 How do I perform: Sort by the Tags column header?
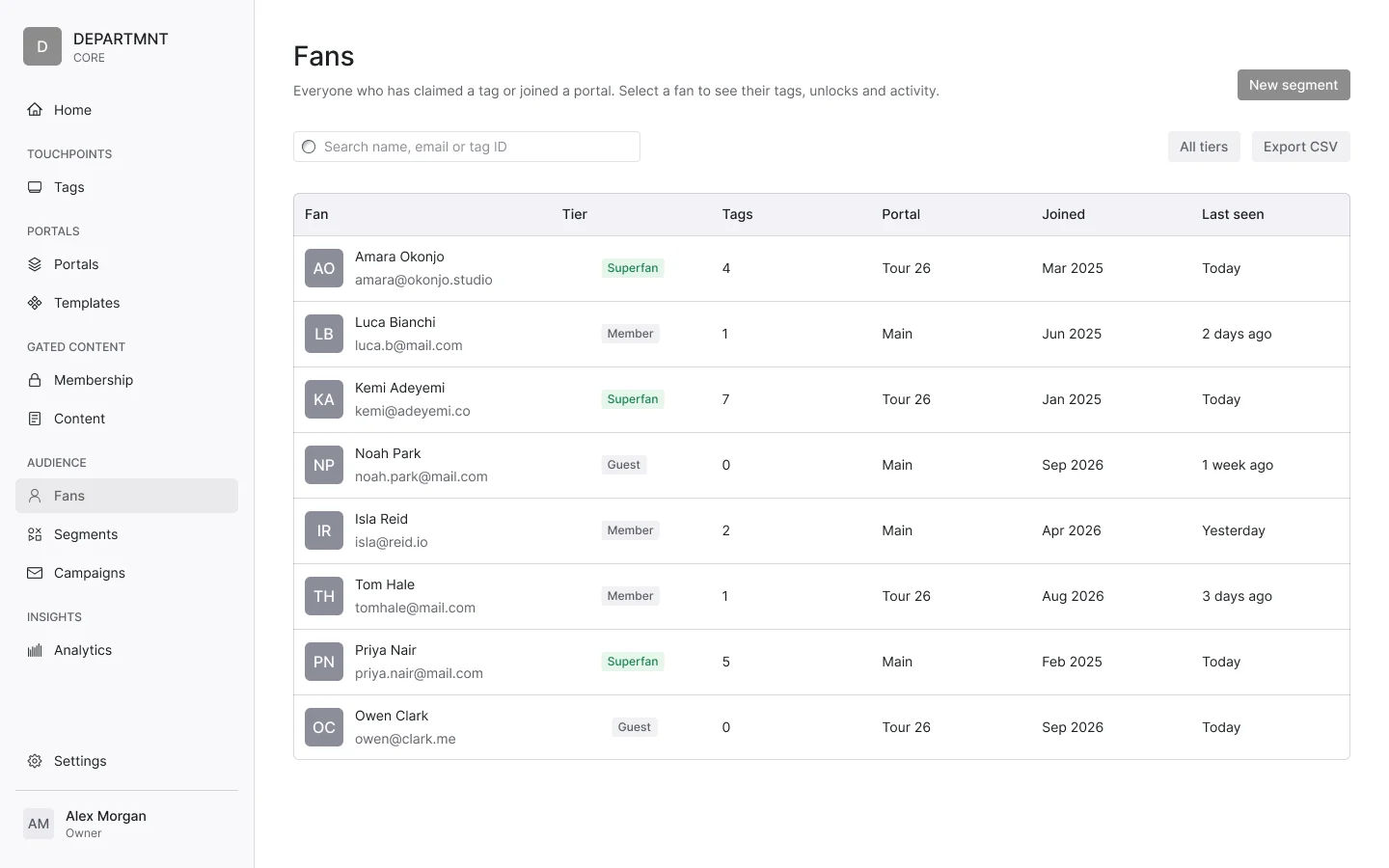[x=737, y=214]
